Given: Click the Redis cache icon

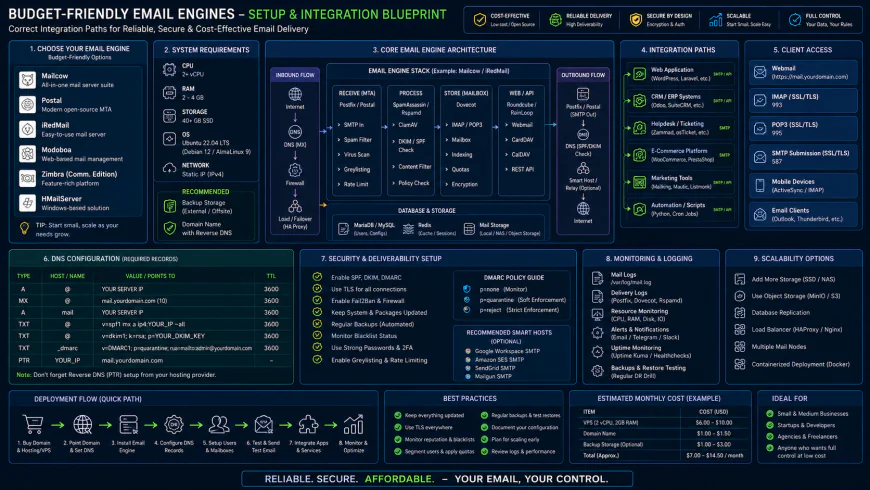Looking at the screenshot, I should 408,229.
